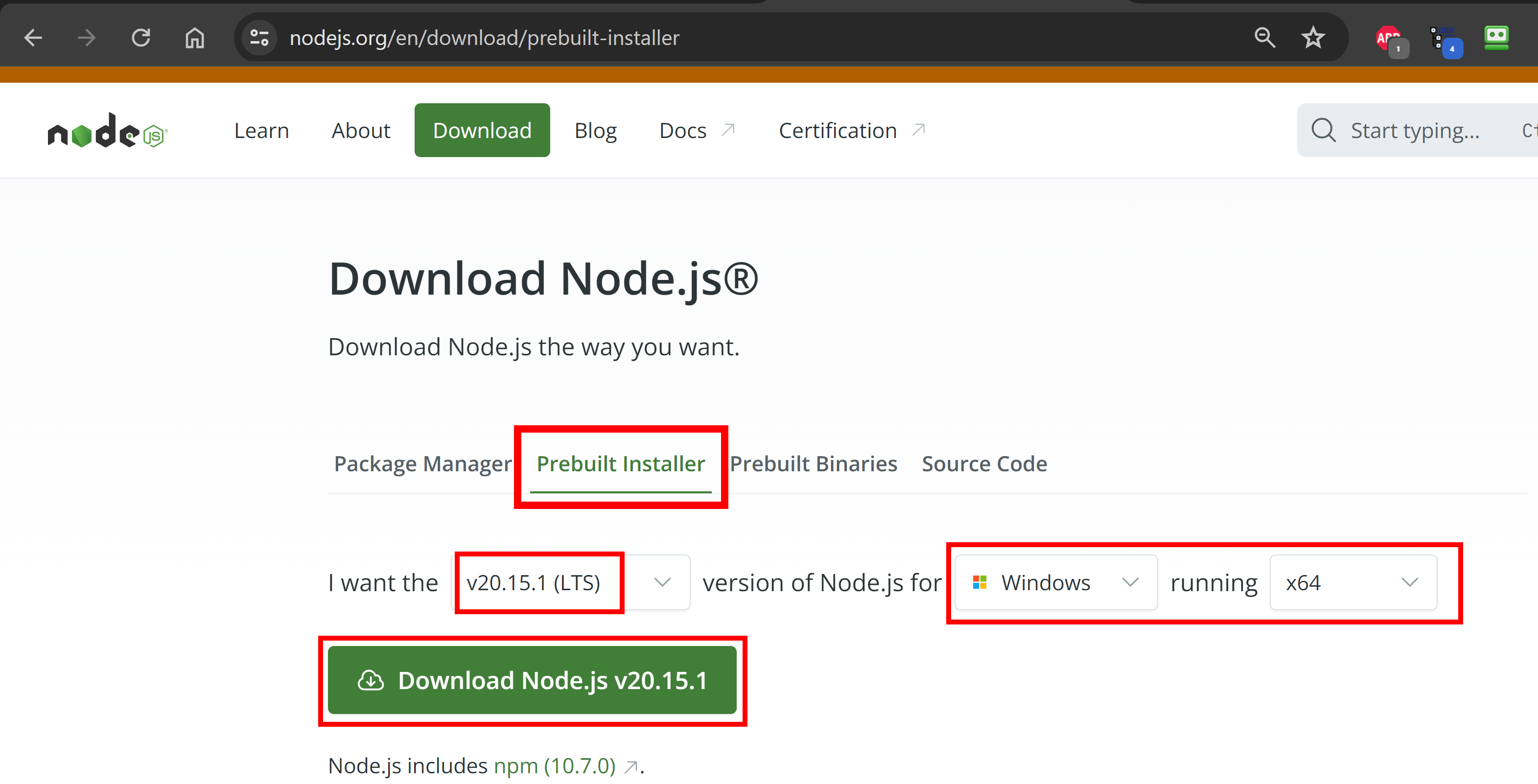Open the npm (10.7.0) link

coord(555,766)
